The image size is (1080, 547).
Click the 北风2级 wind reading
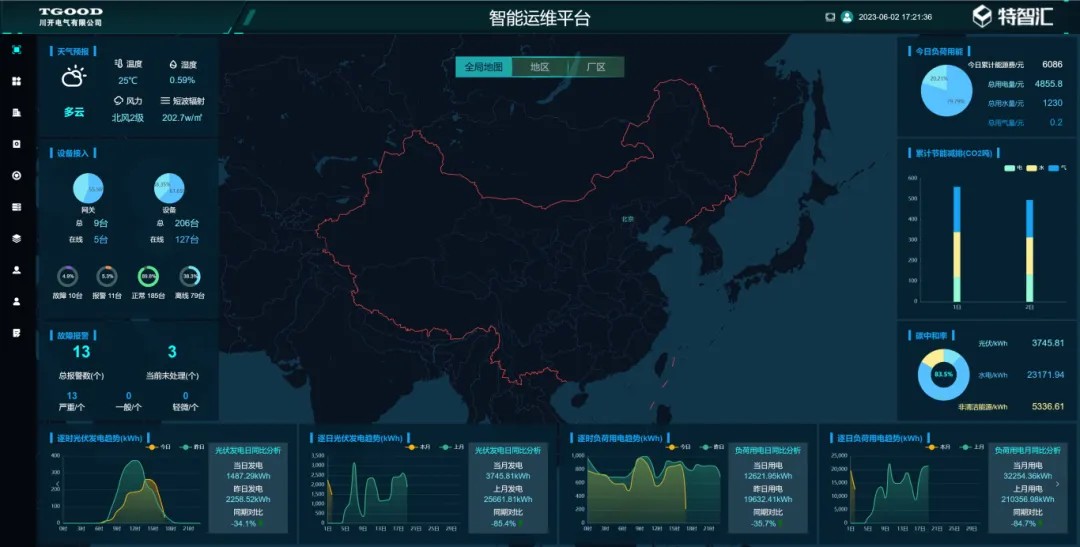pos(127,118)
